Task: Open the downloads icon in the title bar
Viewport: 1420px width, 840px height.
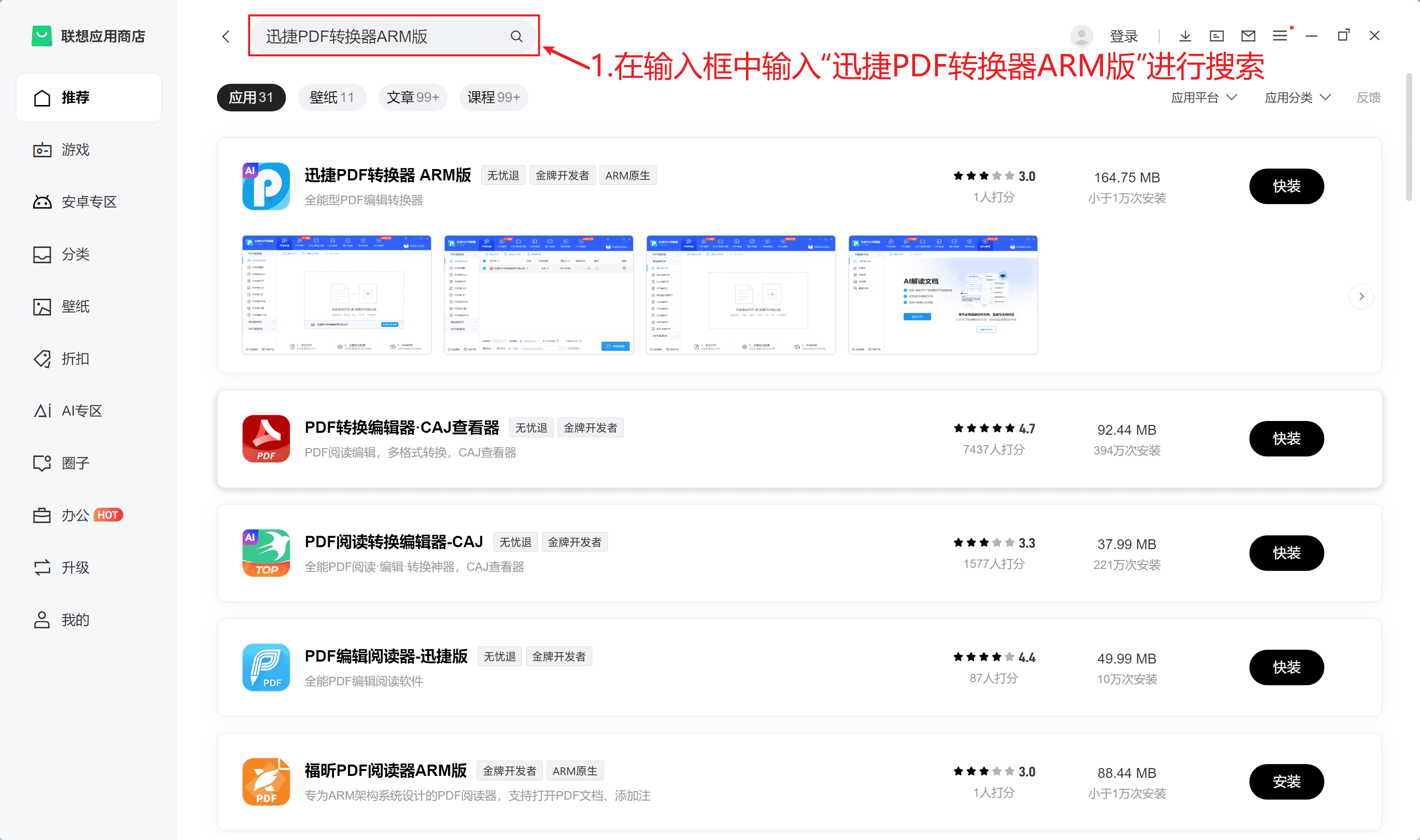Action: (x=1185, y=36)
